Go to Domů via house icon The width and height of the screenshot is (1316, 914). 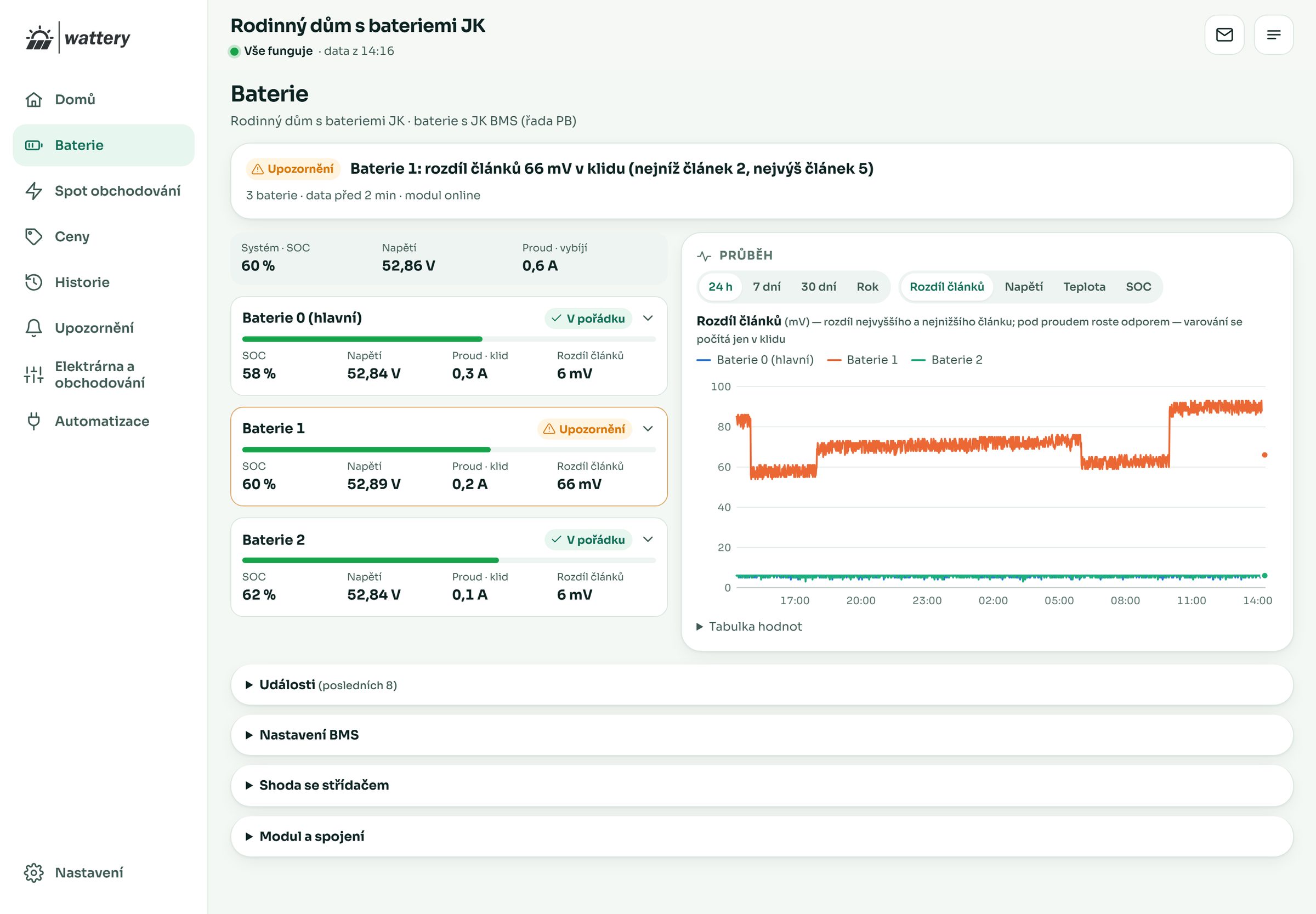tap(34, 100)
